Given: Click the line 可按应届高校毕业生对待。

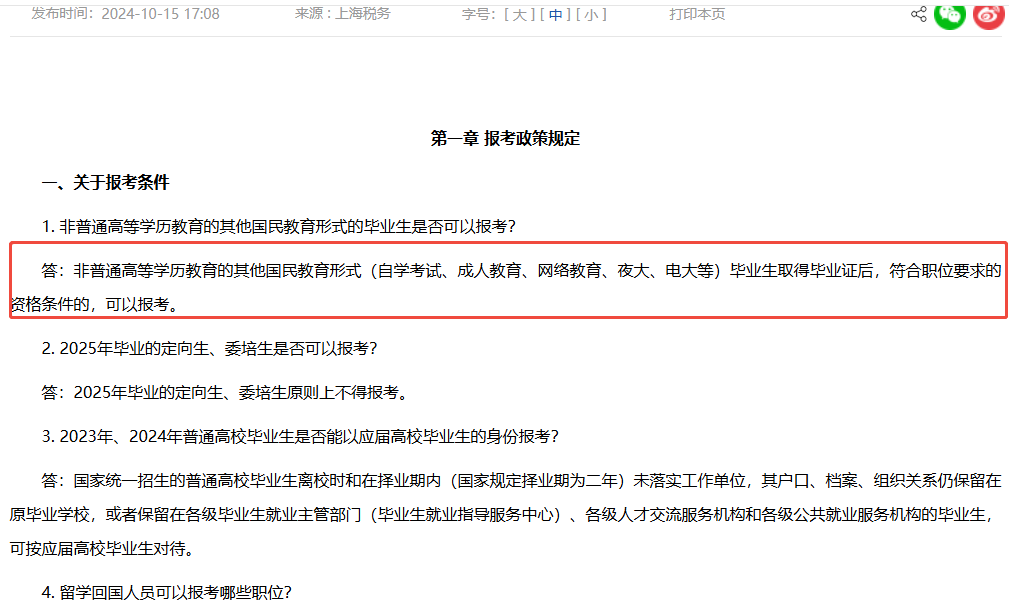Looking at the screenshot, I should tap(102, 549).
